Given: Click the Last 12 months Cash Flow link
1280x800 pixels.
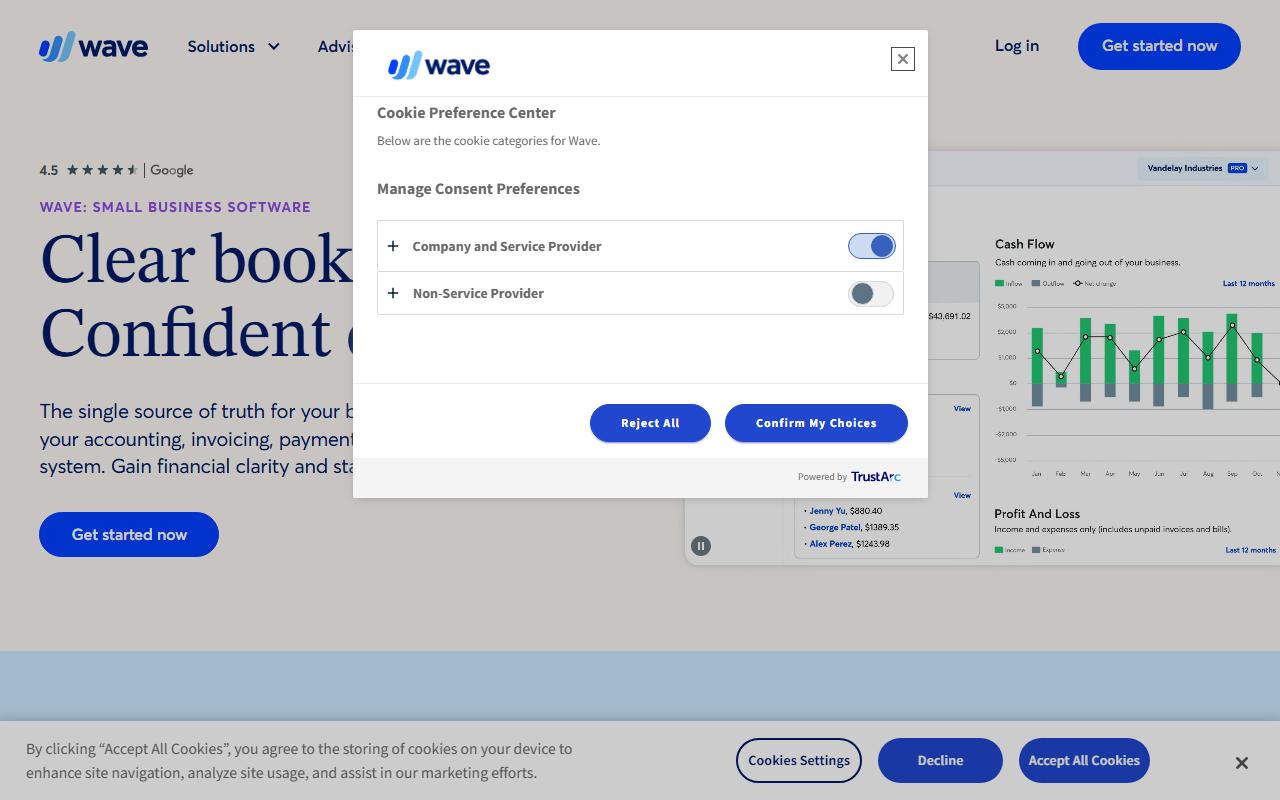Looking at the screenshot, I should pyautogui.click(x=1249, y=284).
